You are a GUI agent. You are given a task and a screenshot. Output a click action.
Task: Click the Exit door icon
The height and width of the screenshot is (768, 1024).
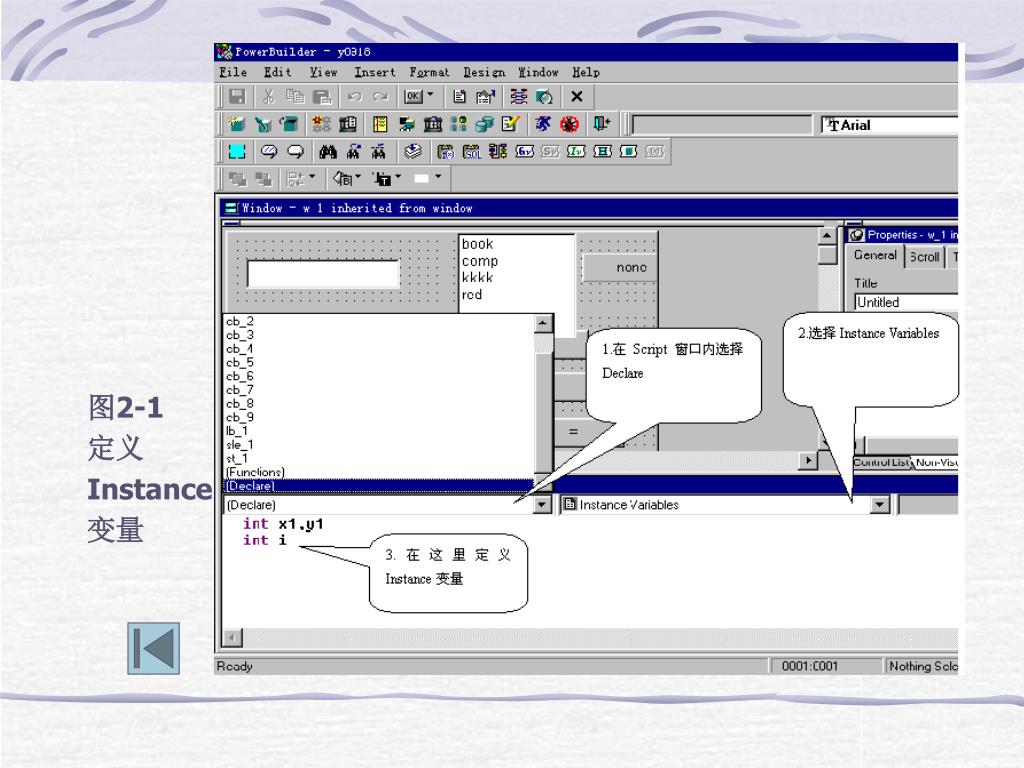tap(601, 123)
